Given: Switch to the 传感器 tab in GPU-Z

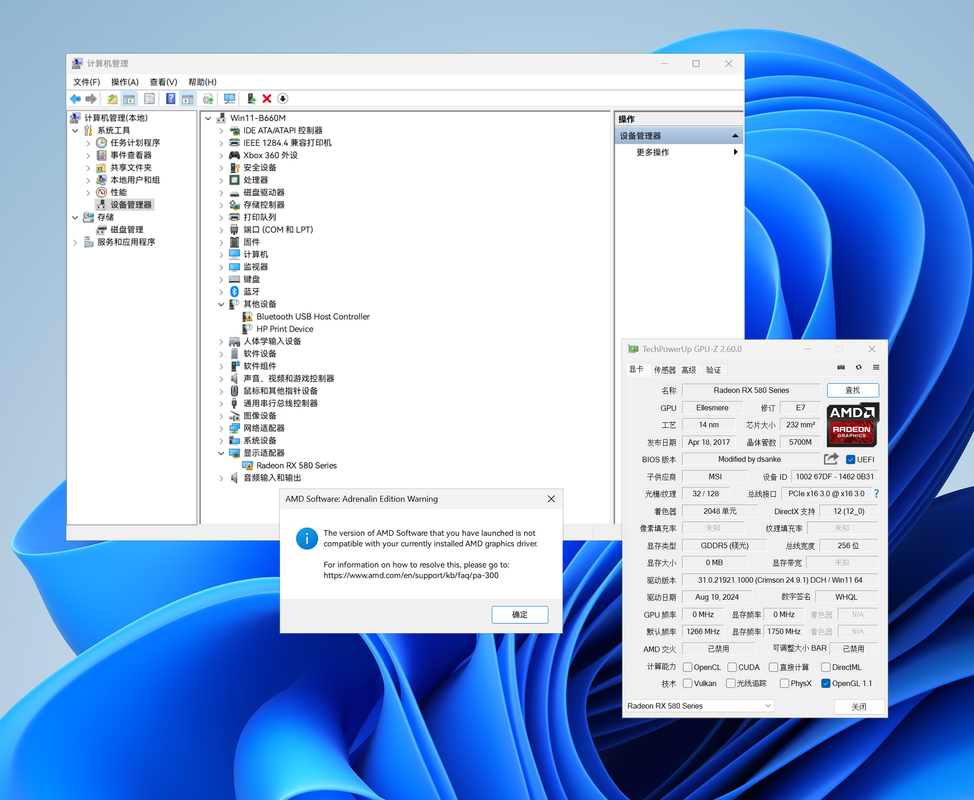Looking at the screenshot, I should click(x=664, y=370).
